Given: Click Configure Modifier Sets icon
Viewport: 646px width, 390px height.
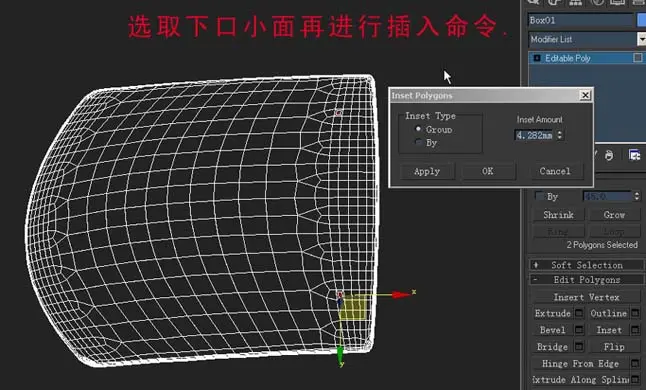Looking at the screenshot, I should 634,155.
